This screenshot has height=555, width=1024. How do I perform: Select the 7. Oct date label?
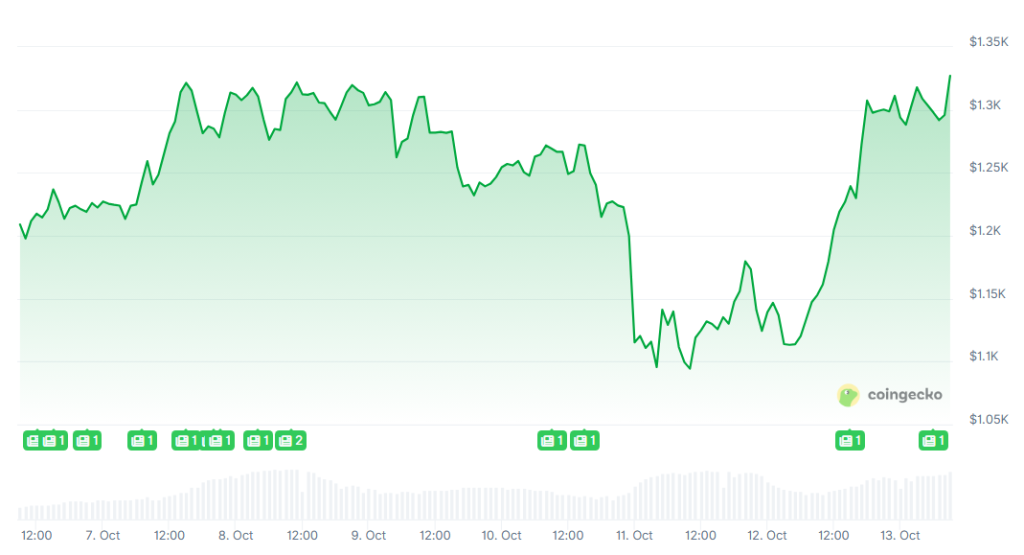click(103, 536)
